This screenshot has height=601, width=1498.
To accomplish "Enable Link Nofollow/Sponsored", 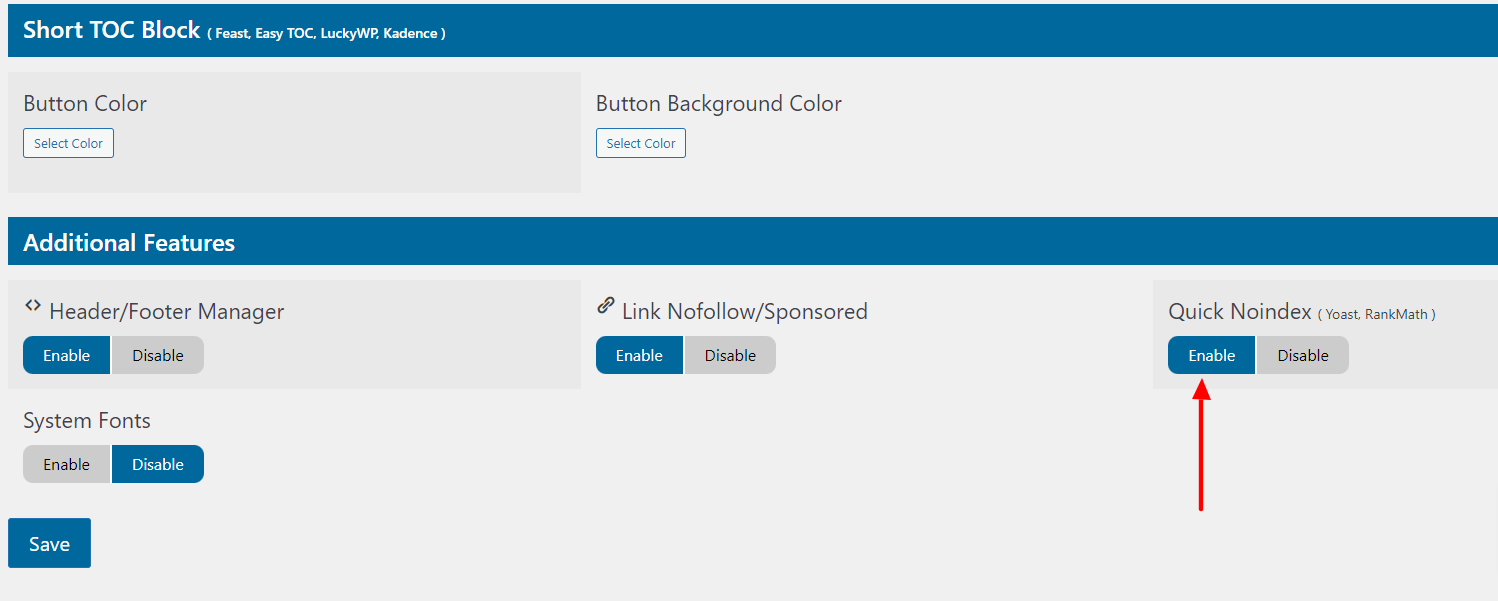I will (639, 354).
